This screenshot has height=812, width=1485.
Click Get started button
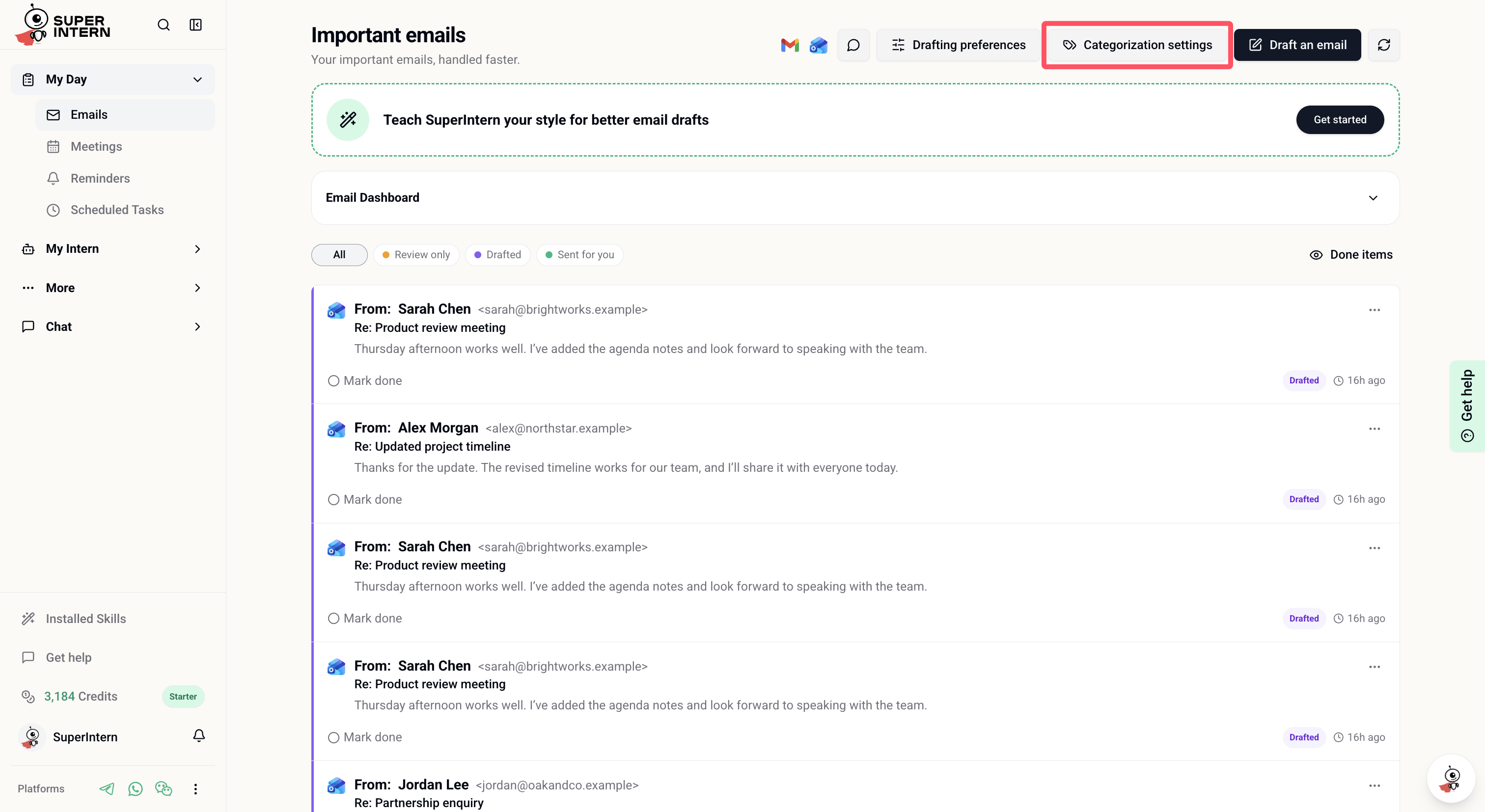tap(1340, 120)
